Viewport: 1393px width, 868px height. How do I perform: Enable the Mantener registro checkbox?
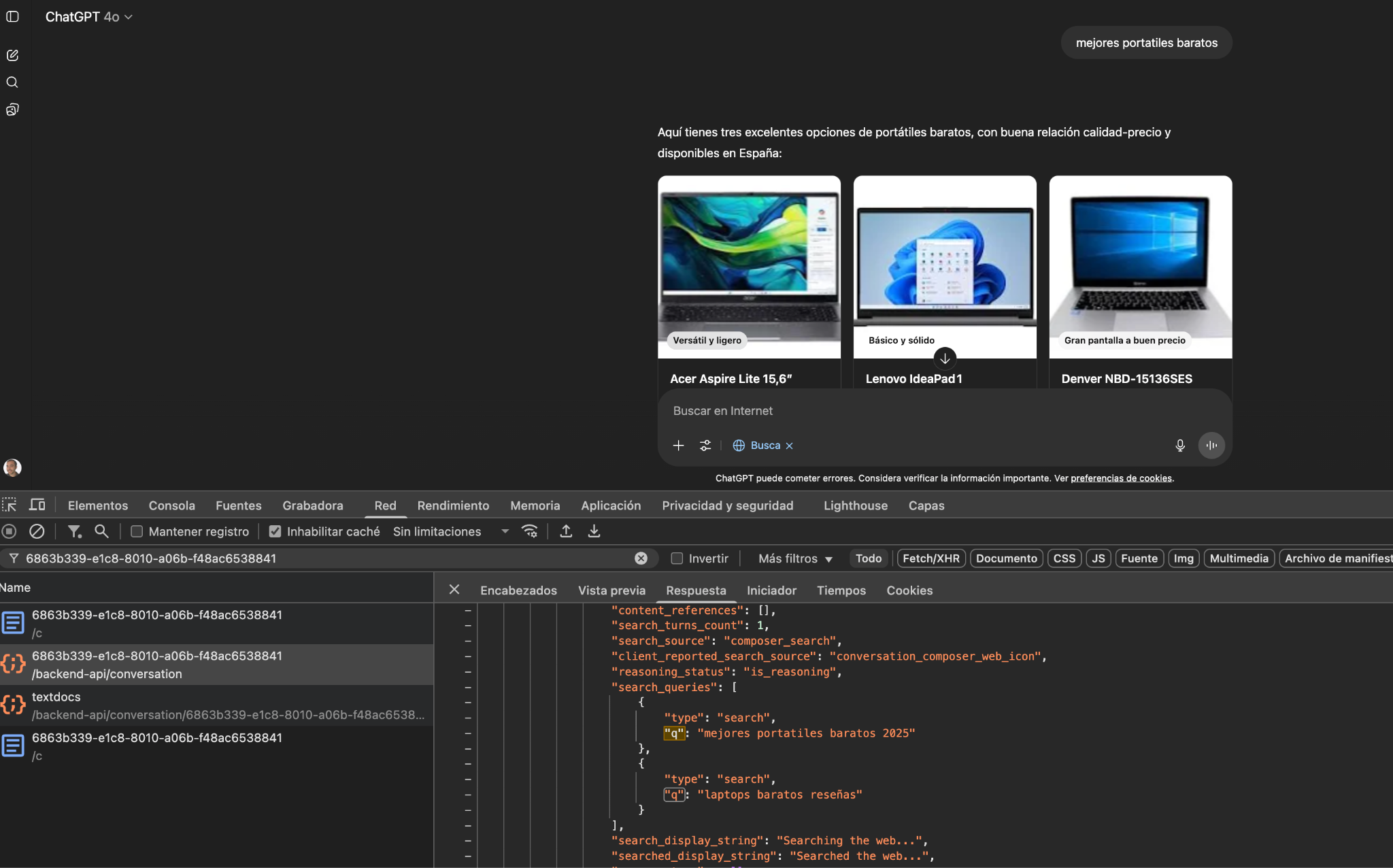(137, 531)
